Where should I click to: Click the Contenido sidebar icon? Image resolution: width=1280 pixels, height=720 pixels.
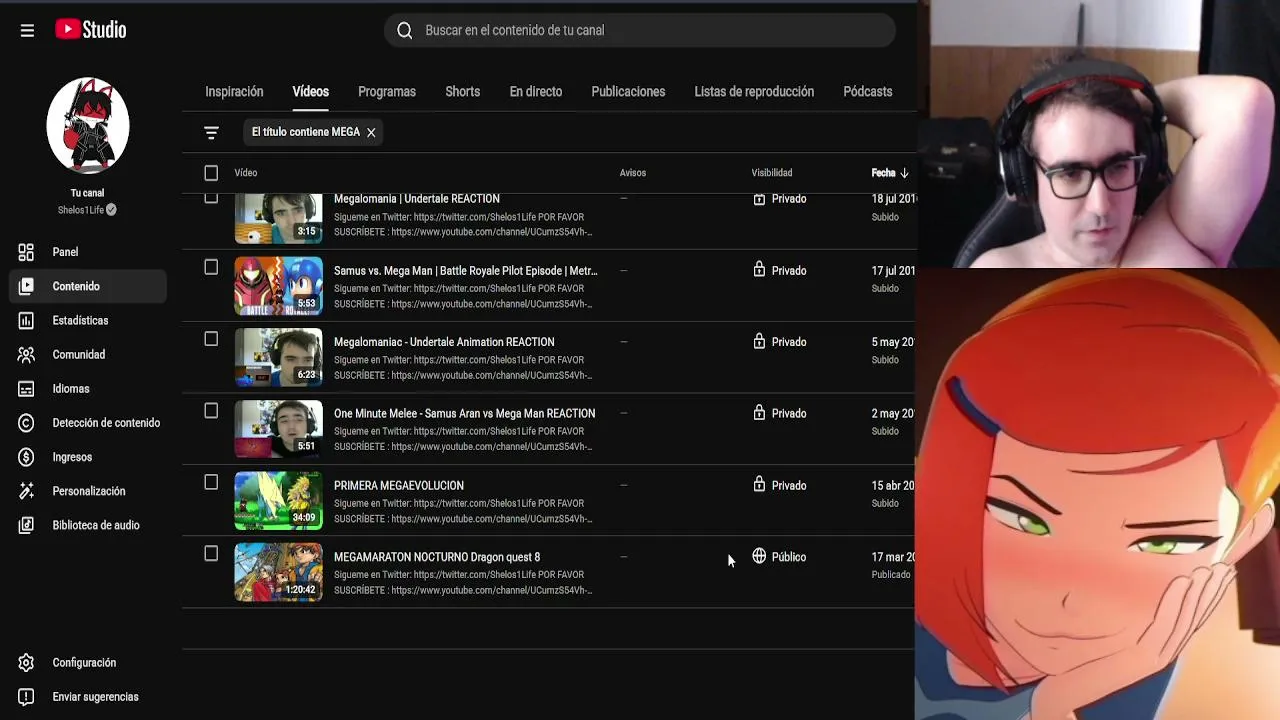tap(27, 286)
